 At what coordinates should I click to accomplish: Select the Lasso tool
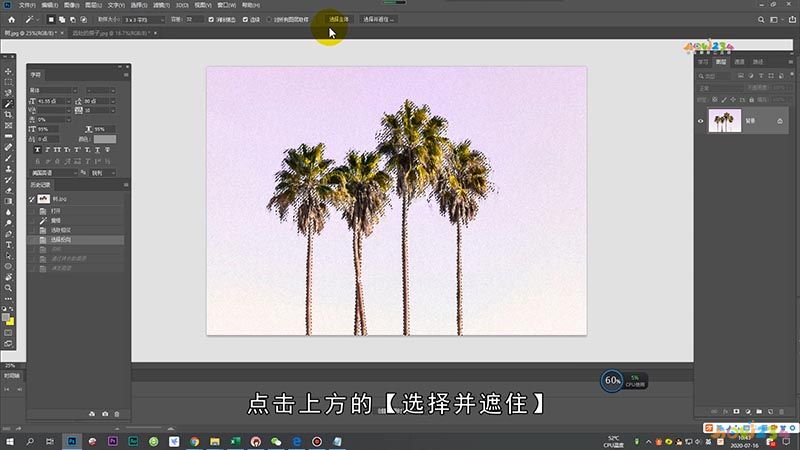coord(8,93)
